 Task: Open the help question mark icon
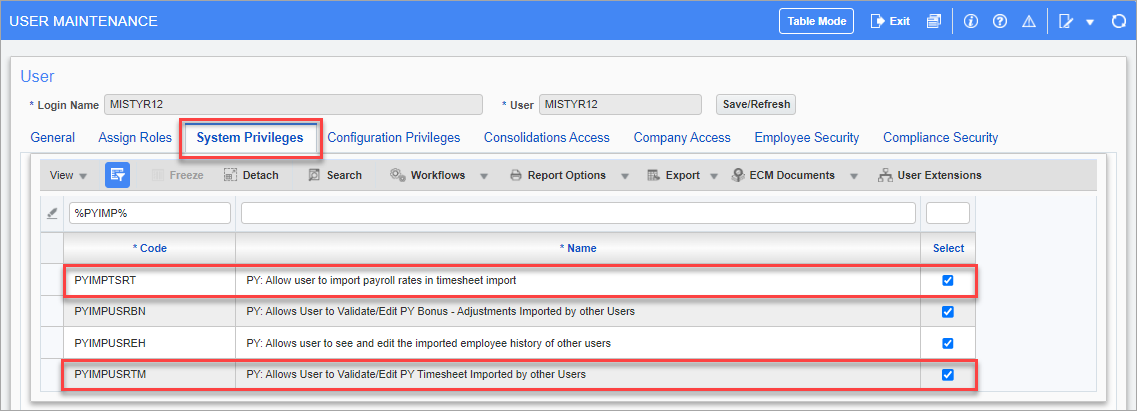pos(1000,21)
